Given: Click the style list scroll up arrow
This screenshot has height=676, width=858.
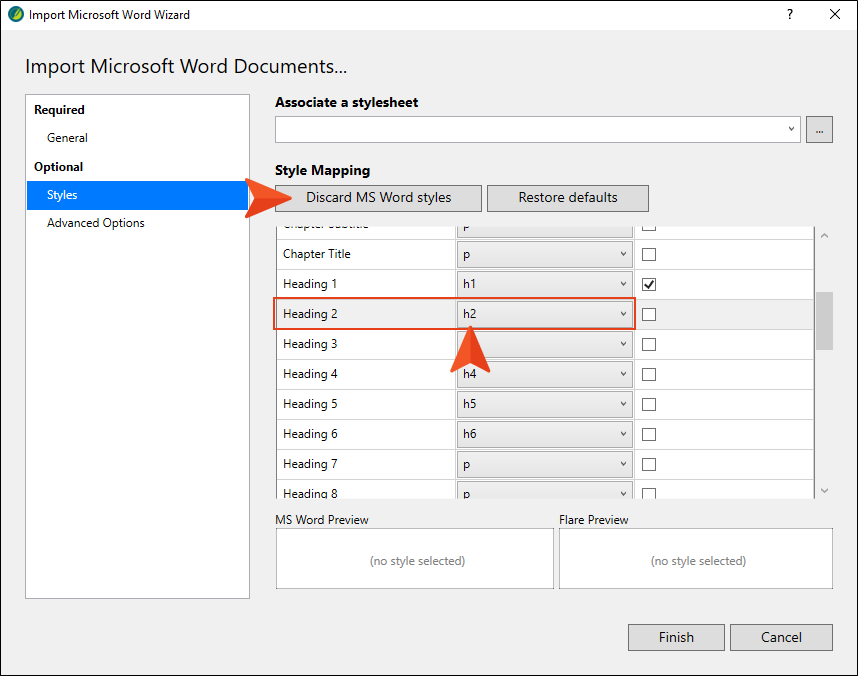Looking at the screenshot, I should (x=825, y=236).
